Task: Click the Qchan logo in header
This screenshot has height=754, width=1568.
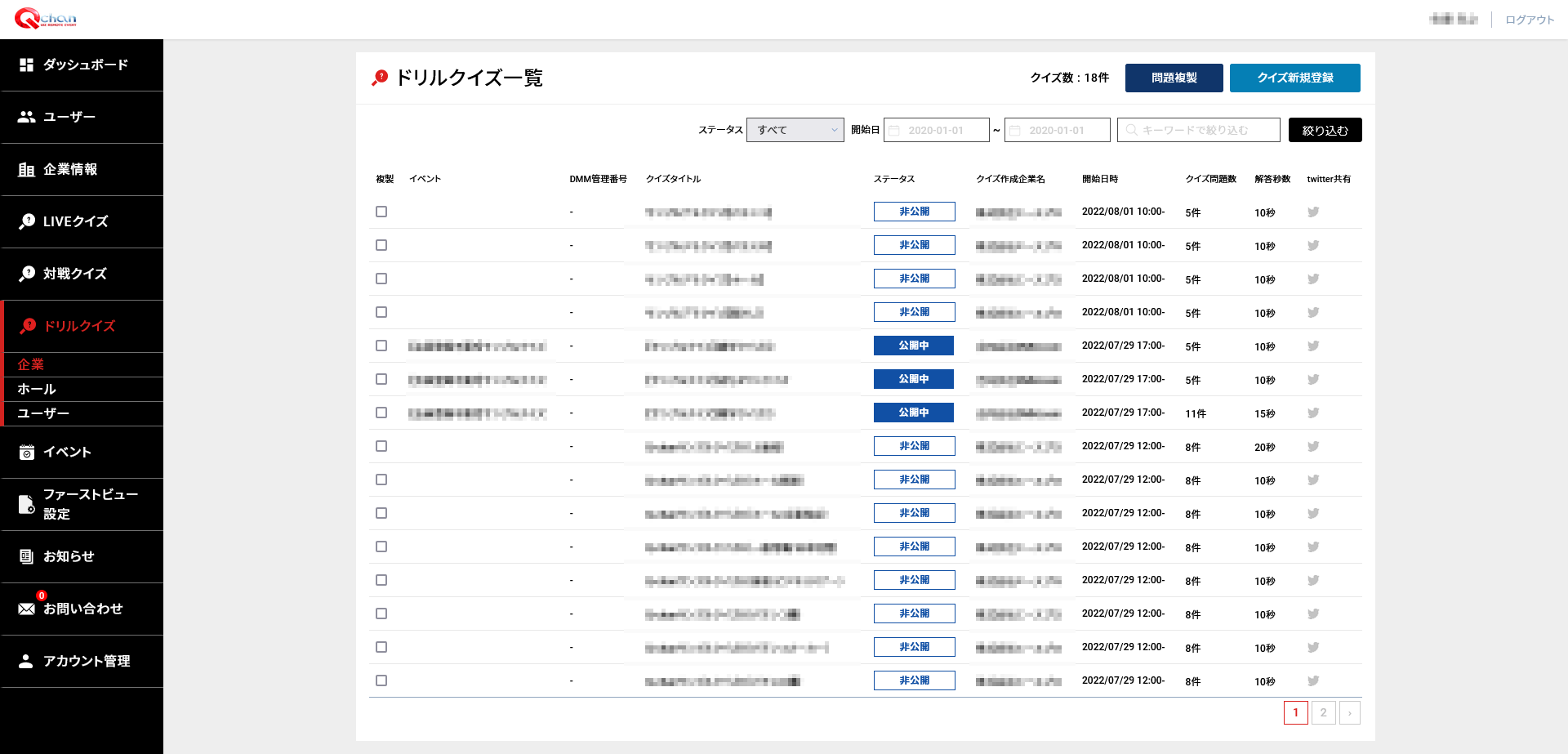Action: tap(46, 18)
